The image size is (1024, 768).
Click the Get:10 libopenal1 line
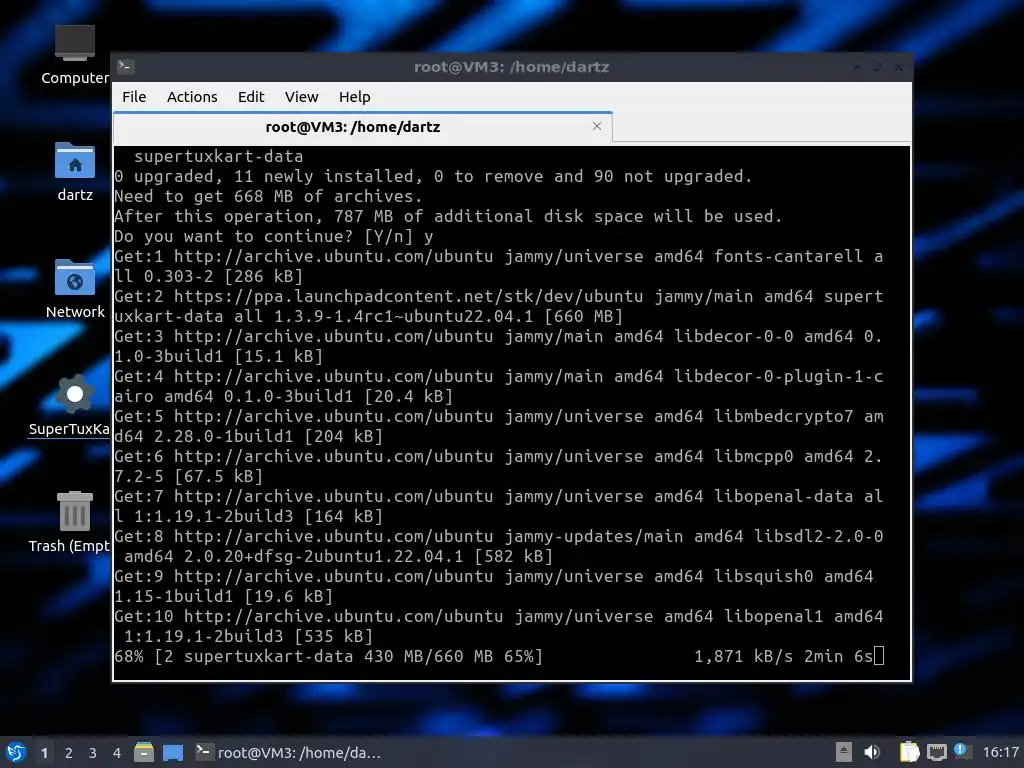pos(499,626)
